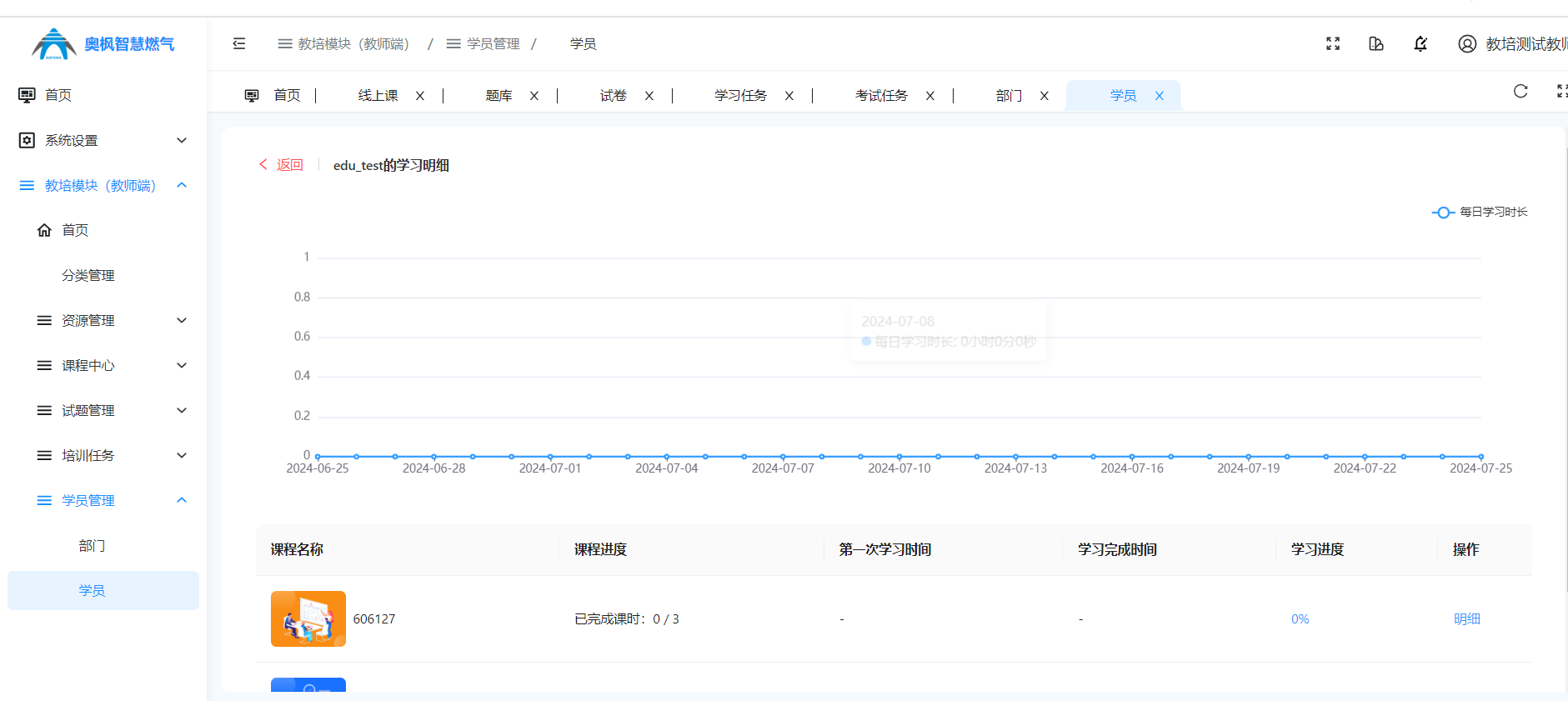The height and width of the screenshot is (701, 1568).
Task: Open 明细 for course 606127
Action: pos(1466,618)
